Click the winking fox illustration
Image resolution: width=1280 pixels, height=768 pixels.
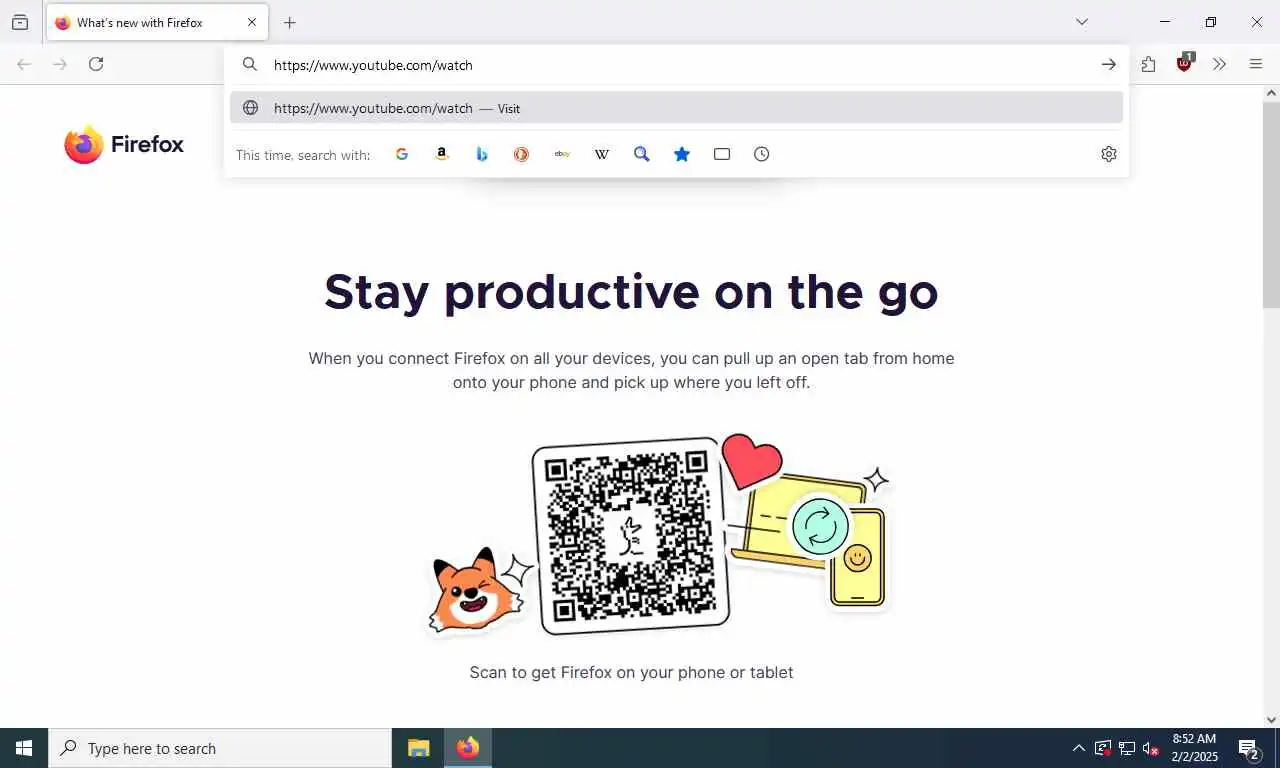476,590
